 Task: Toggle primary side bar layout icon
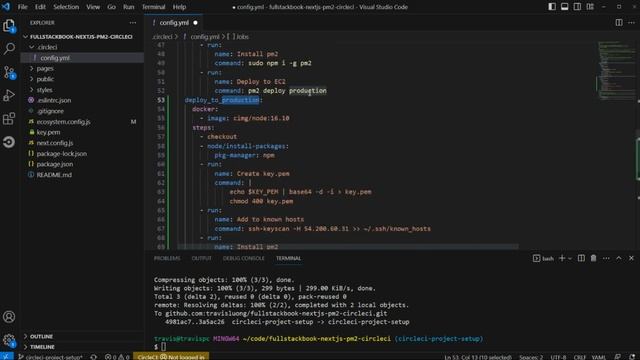point(552,7)
